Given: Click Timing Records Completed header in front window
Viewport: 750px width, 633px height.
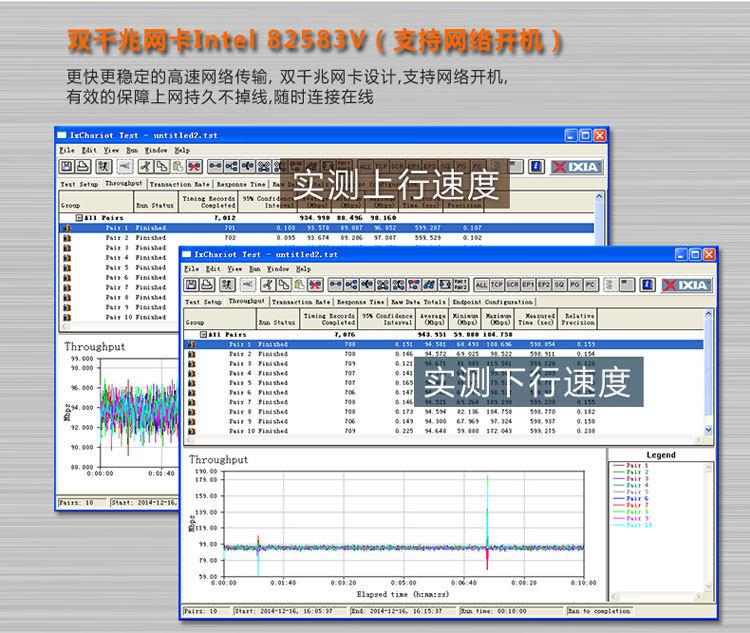Looking at the screenshot, I should (x=329, y=319).
